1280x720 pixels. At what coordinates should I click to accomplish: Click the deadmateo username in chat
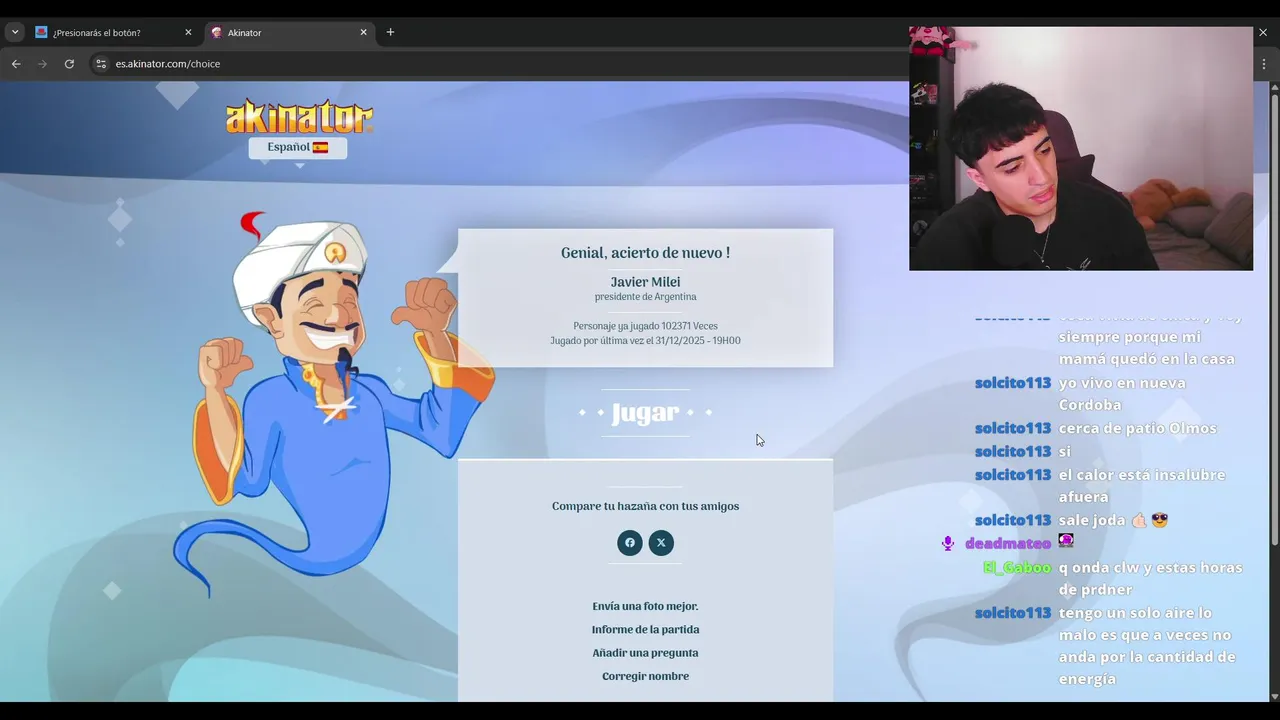1008,544
